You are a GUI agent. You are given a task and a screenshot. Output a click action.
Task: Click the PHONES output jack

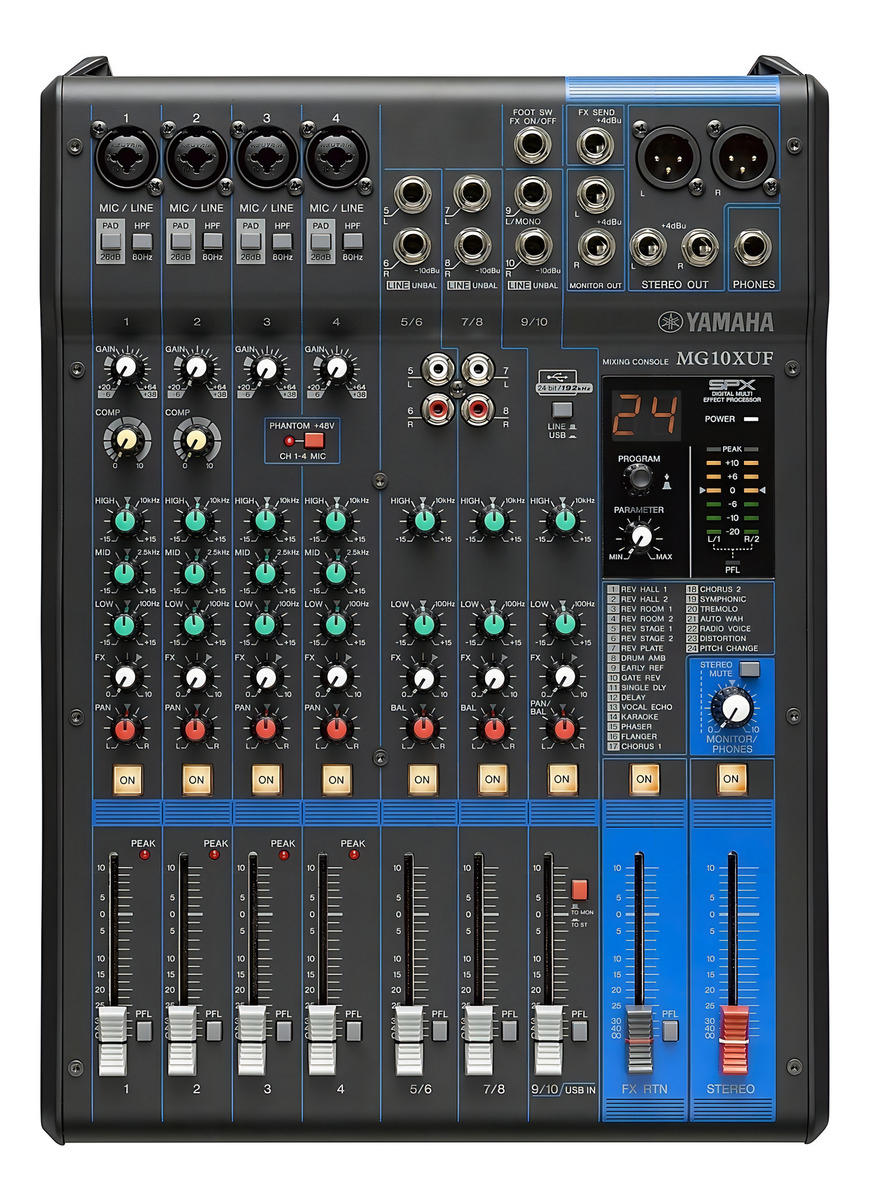point(753,247)
